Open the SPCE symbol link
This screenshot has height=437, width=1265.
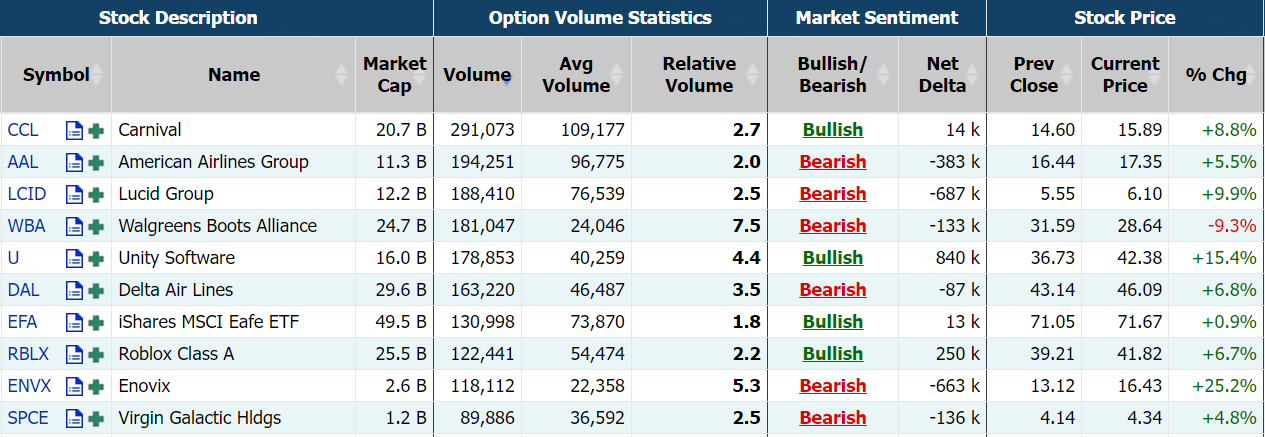[27, 418]
